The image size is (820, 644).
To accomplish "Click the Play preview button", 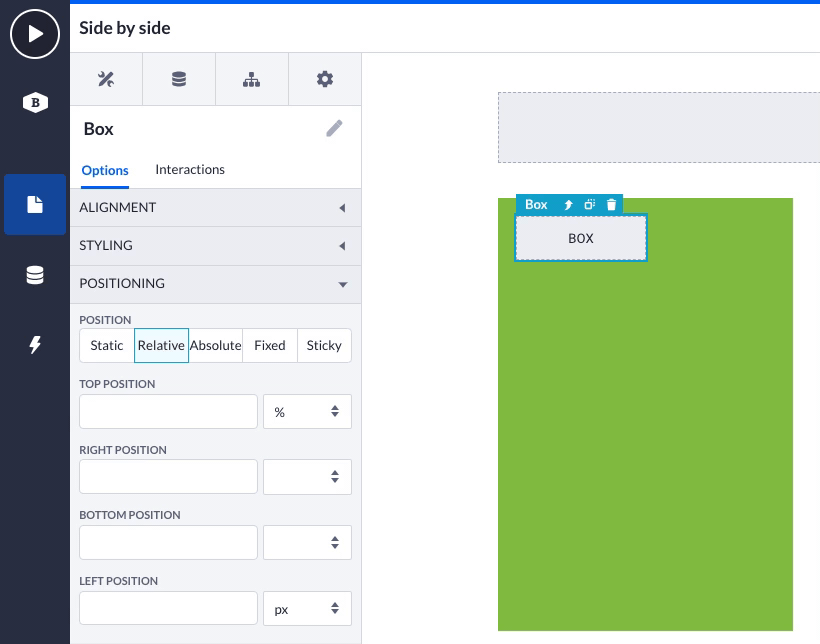I will (x=35, y=34).
